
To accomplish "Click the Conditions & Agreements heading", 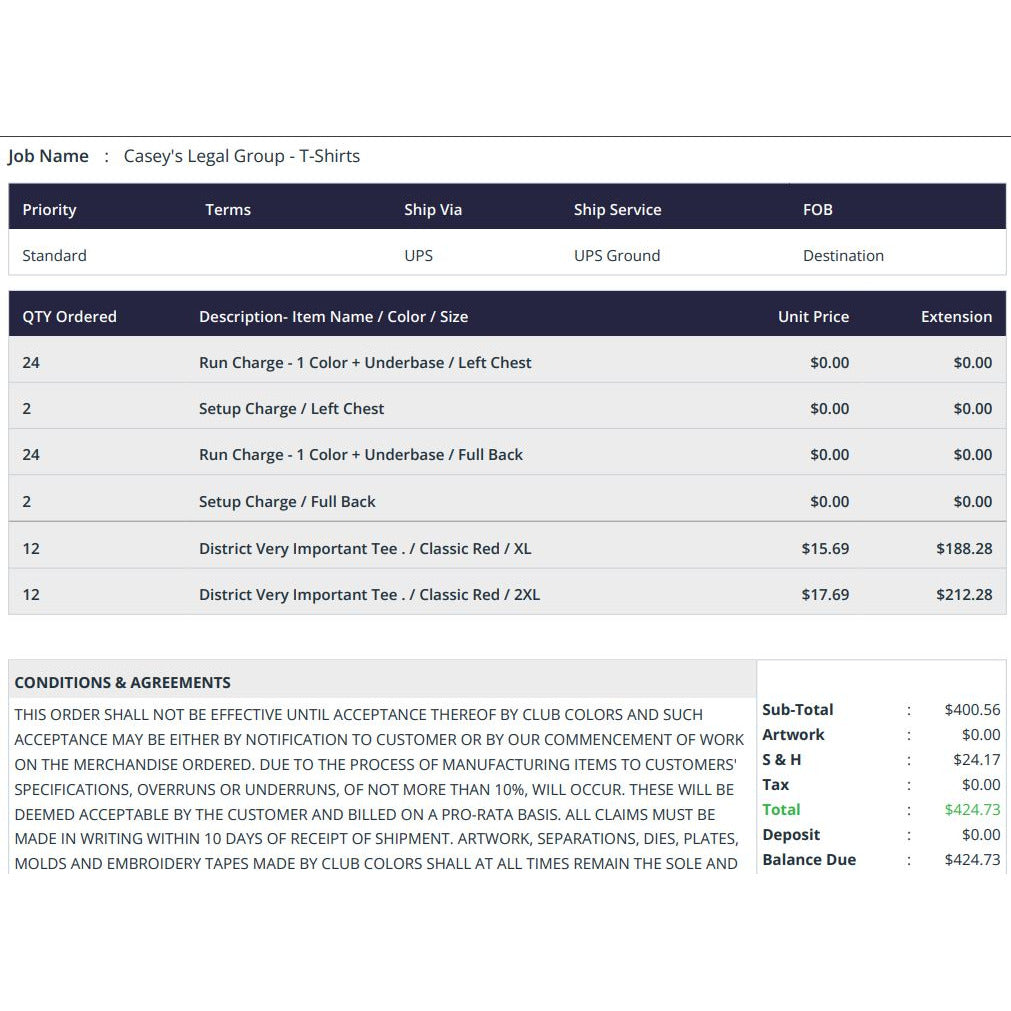I will [x=123, y=682].
